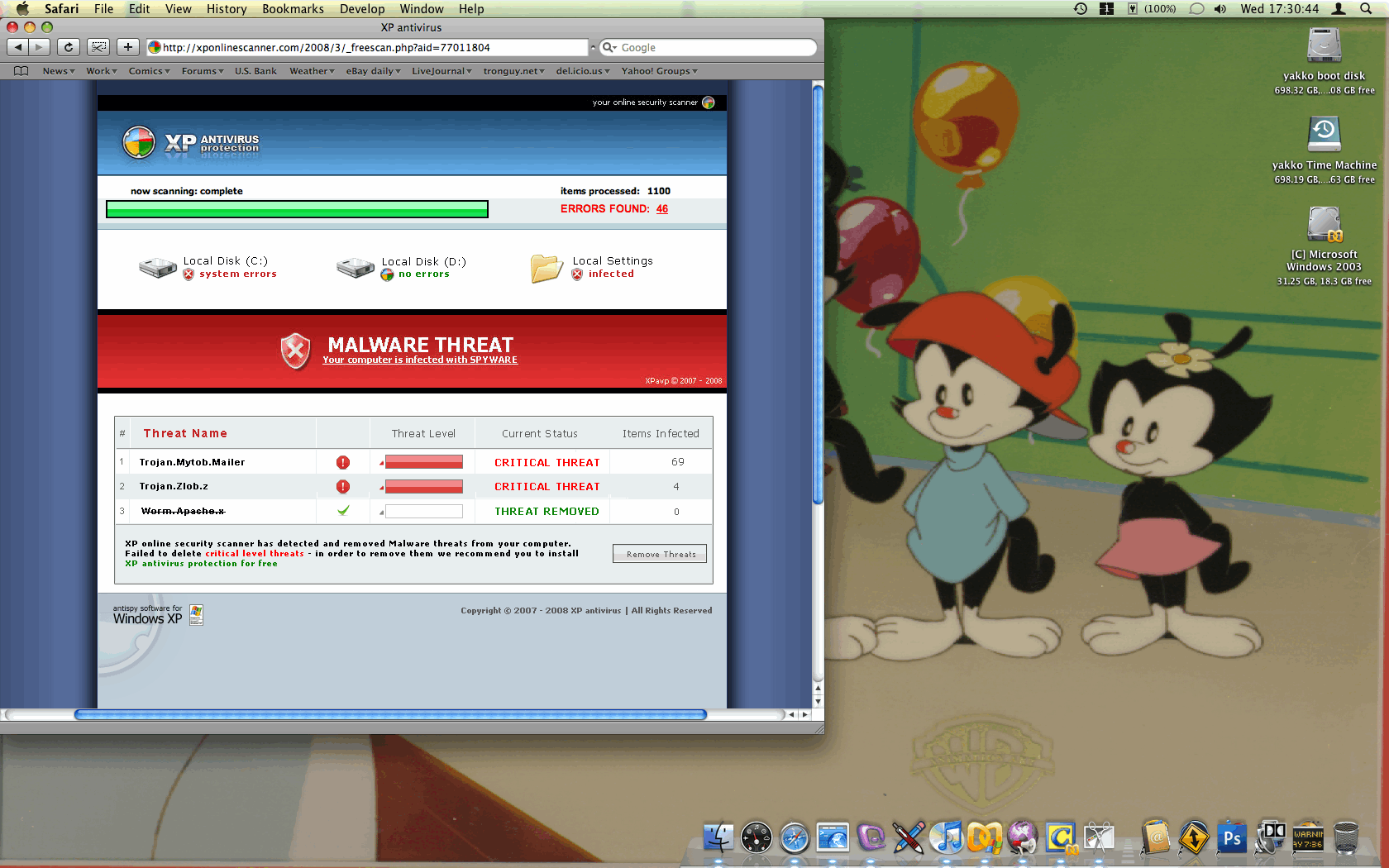Click 'Your computer is infected with SPYWARE' link
This screenshot has width=1389, height=868.
(420, 360)
